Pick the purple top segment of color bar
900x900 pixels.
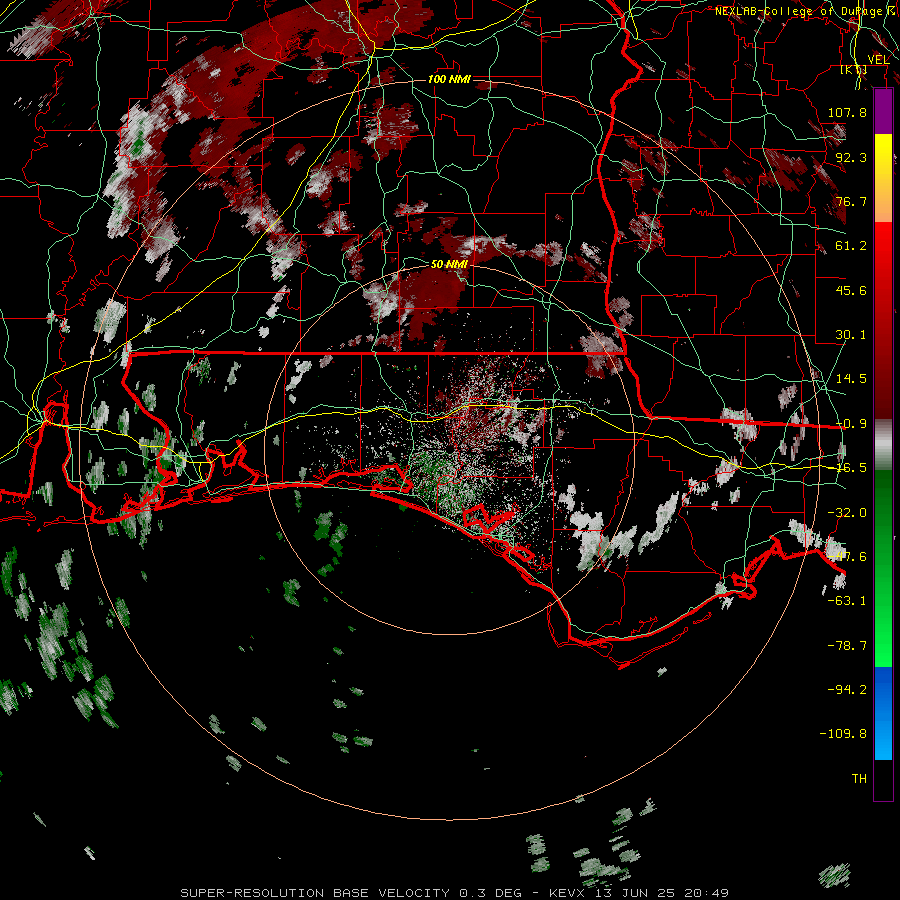[x=883, y=111]
